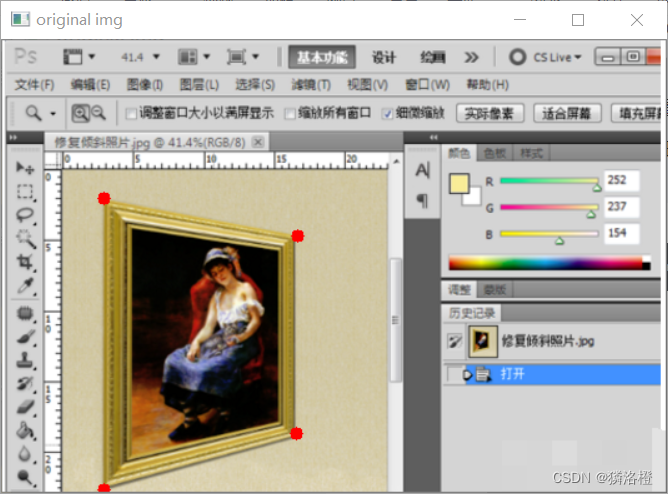Select the Paint Bucket tool

25,430
